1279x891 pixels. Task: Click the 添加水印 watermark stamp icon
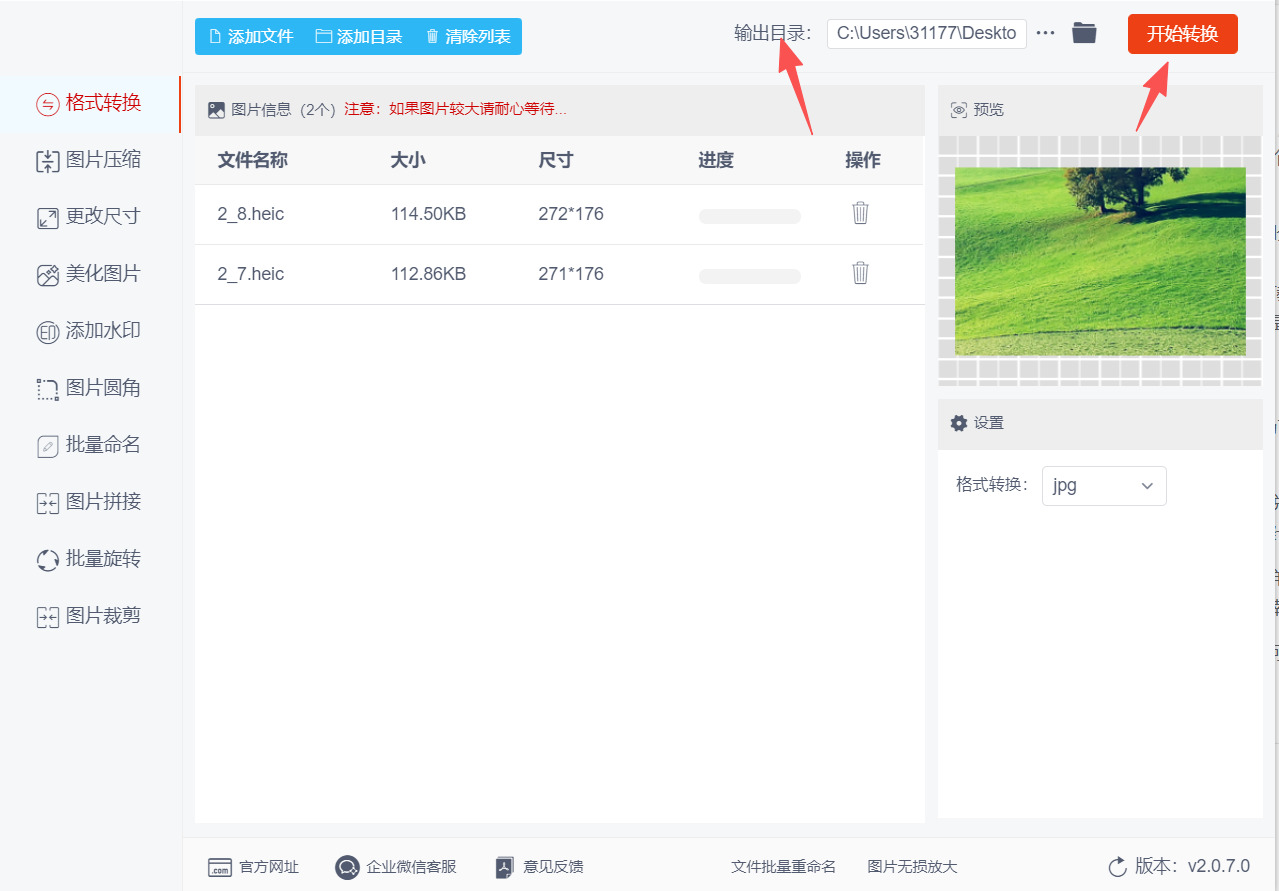click(48, 332)
